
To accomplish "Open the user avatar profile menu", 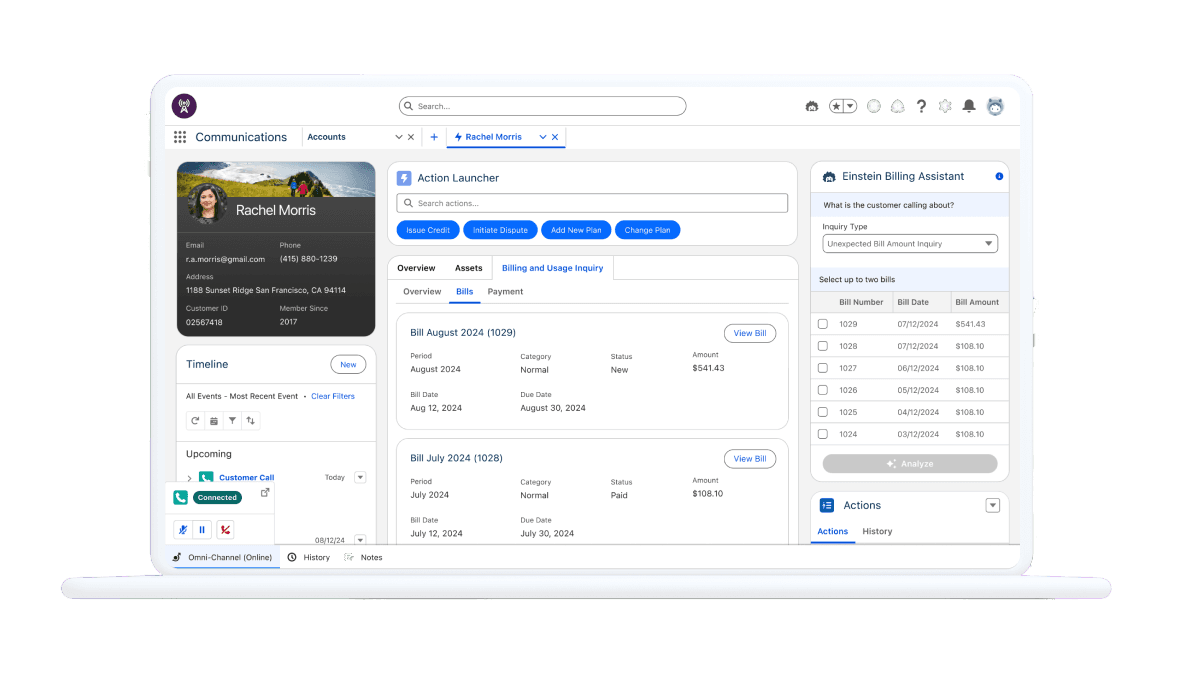I will pos(995,106).
